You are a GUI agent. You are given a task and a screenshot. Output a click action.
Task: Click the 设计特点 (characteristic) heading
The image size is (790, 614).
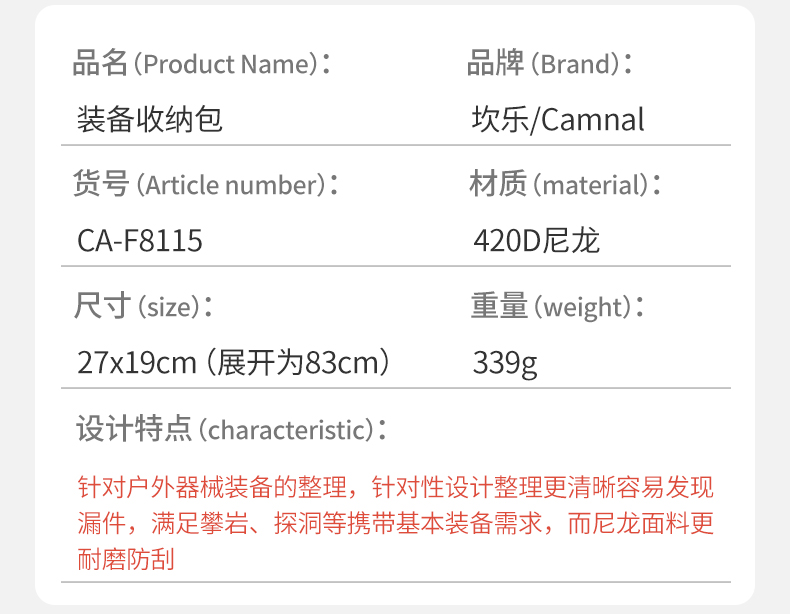click(x=231, y=430)
